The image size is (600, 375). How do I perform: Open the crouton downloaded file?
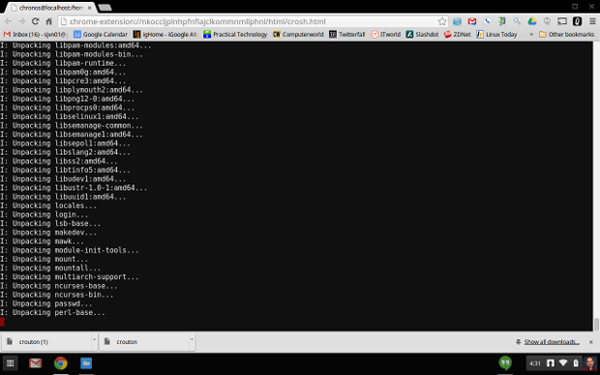143,342
